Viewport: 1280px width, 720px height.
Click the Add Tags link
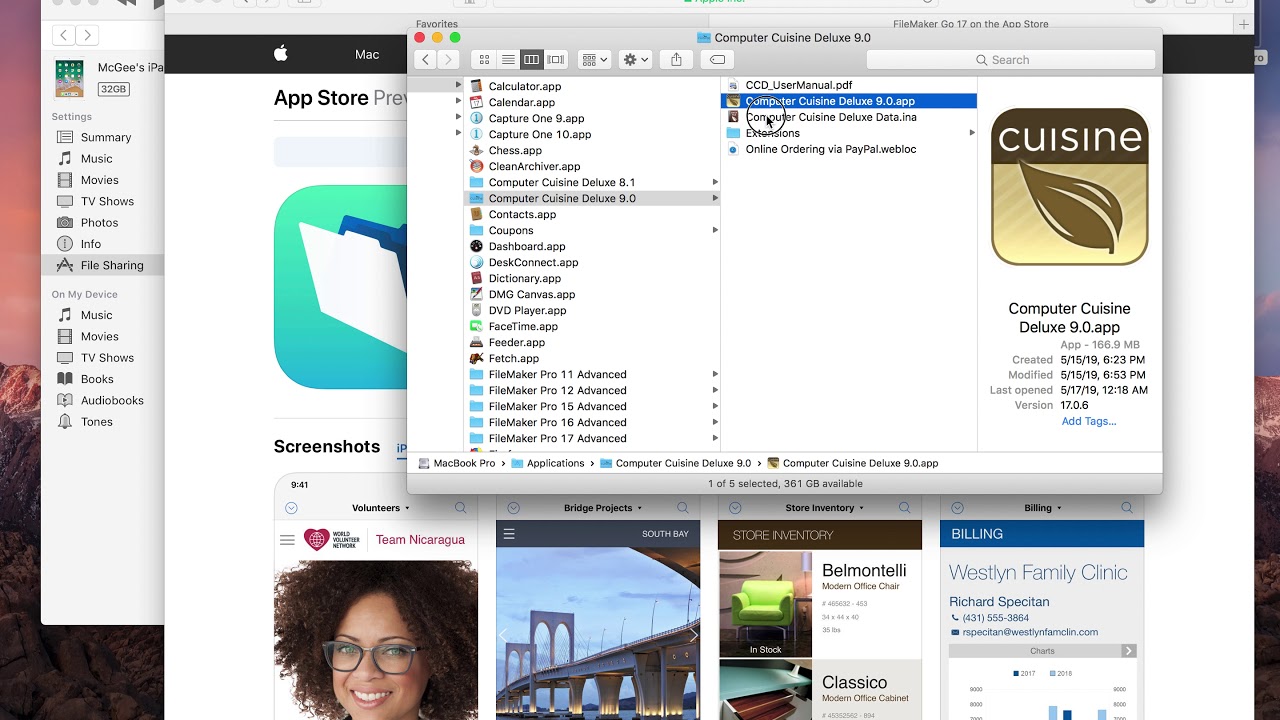click(x=1088, y=421)
